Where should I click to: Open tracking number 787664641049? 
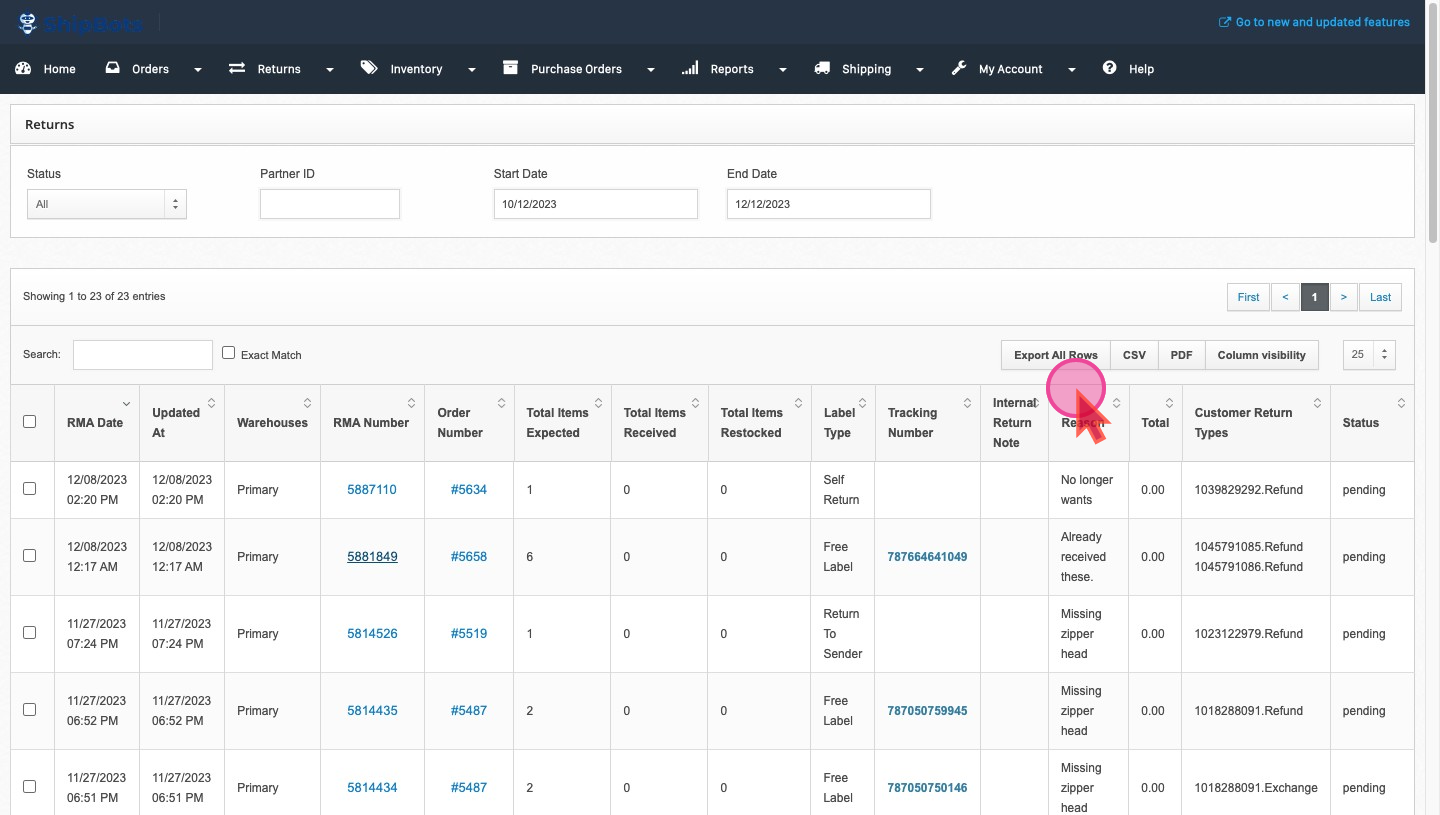tap(927, 557)
